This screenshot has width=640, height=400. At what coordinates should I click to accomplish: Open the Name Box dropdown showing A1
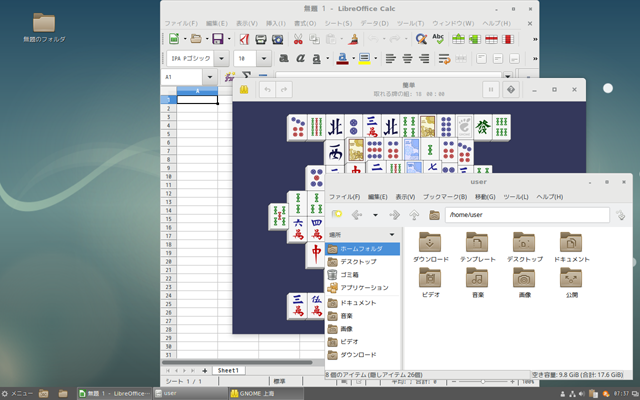(x=210, y=77)
